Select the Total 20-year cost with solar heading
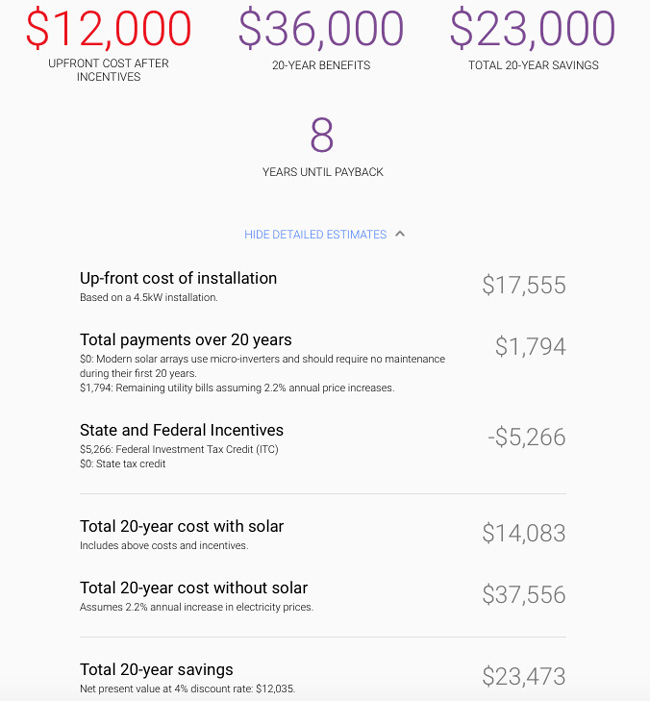Viewport: 650px width, 701px height. click(x=181, y=526)
